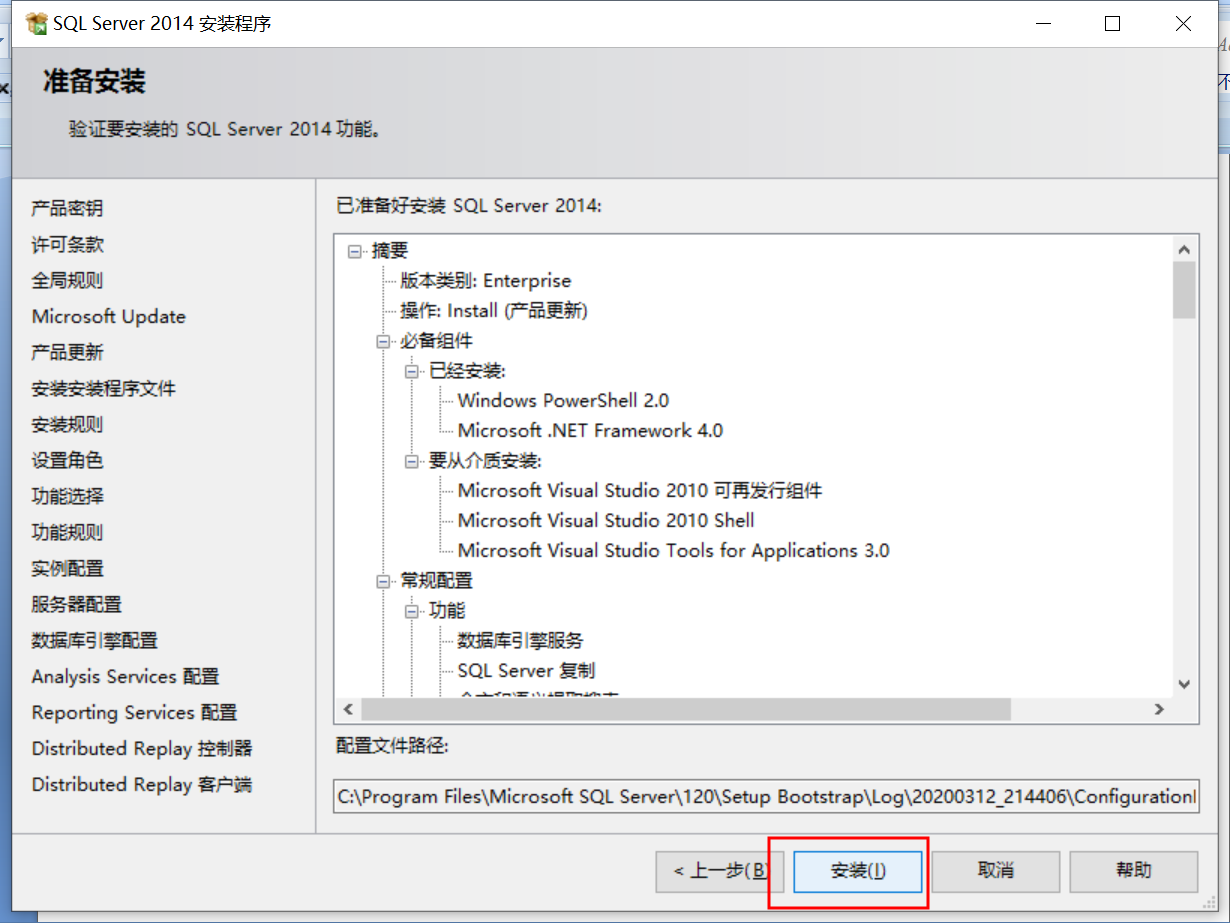Select the 实例配置 step

pos(67,568)
